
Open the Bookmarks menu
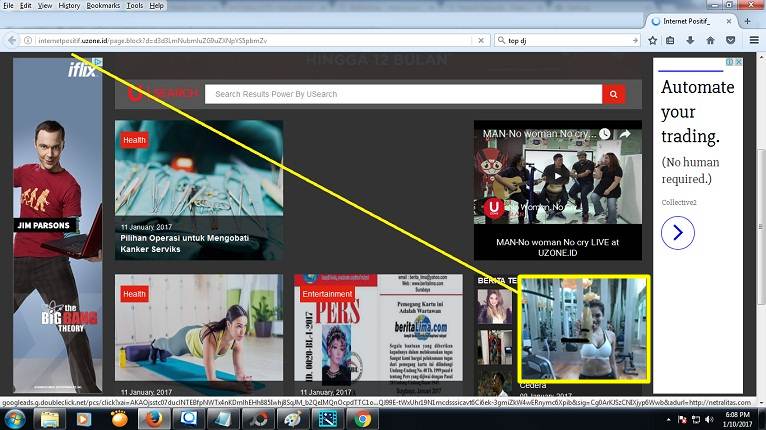pos(103,5)
